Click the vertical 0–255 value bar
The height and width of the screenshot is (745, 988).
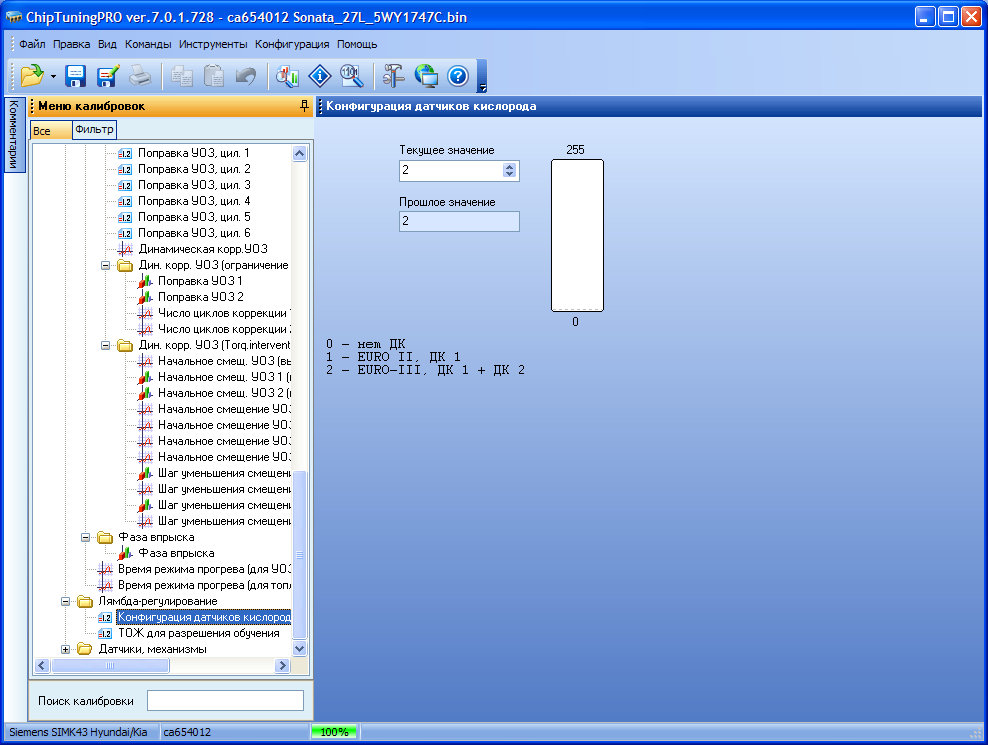577,235
